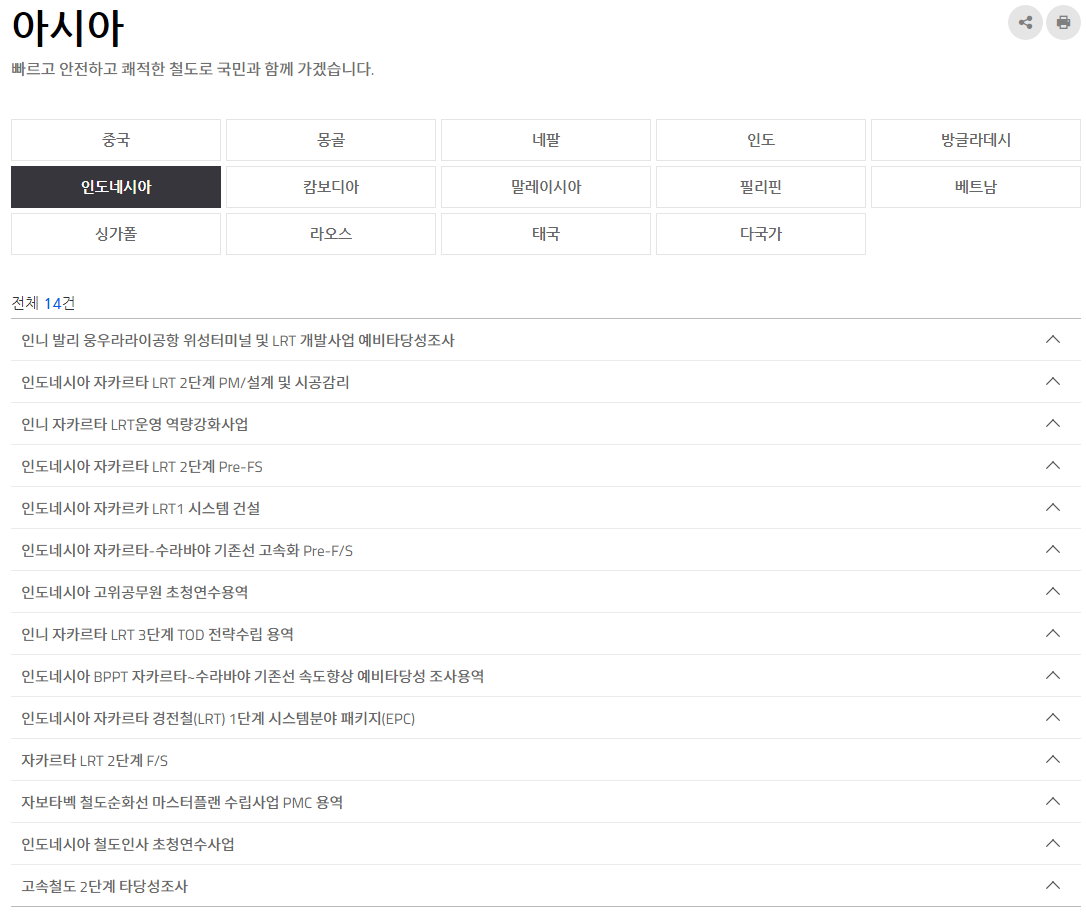Toggle chevron for 고위공무원 초청연수용역 row
The image size is (1086, 916).
(x=1053, y=591)
